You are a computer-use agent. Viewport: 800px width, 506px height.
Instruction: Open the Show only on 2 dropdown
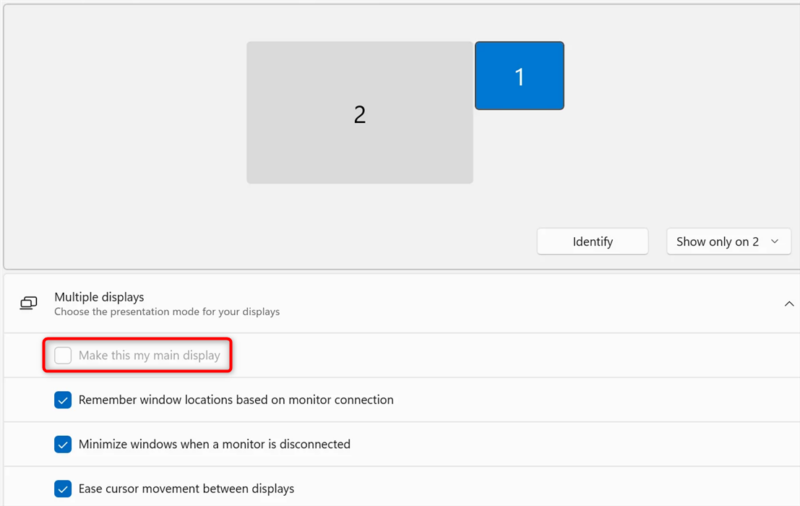pos(729,241)
